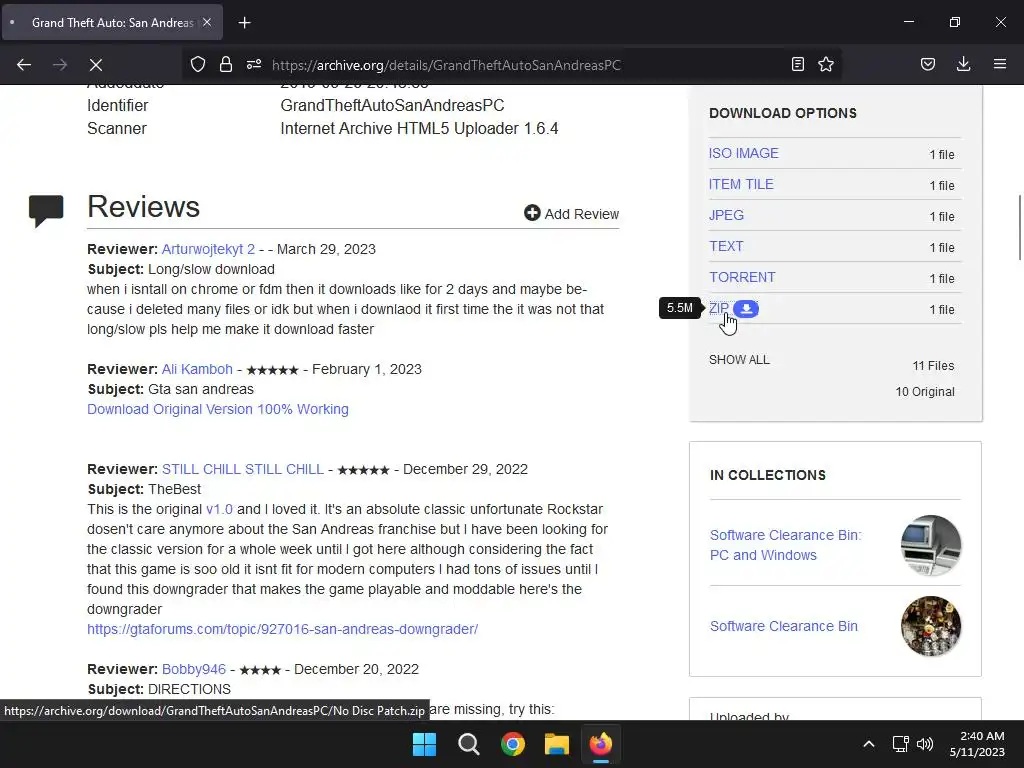Click the page vertical scrollbar

(1019, 227)
